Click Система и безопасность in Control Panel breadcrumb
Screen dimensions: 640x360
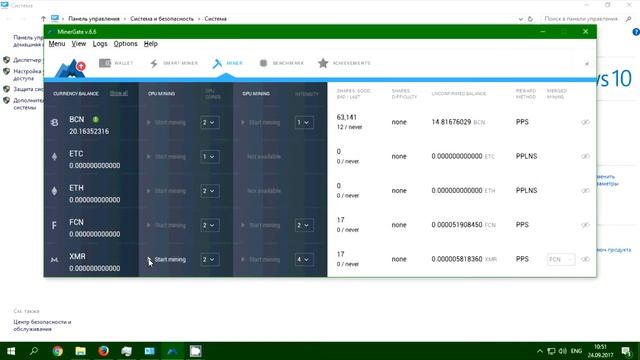click(162, 19)
